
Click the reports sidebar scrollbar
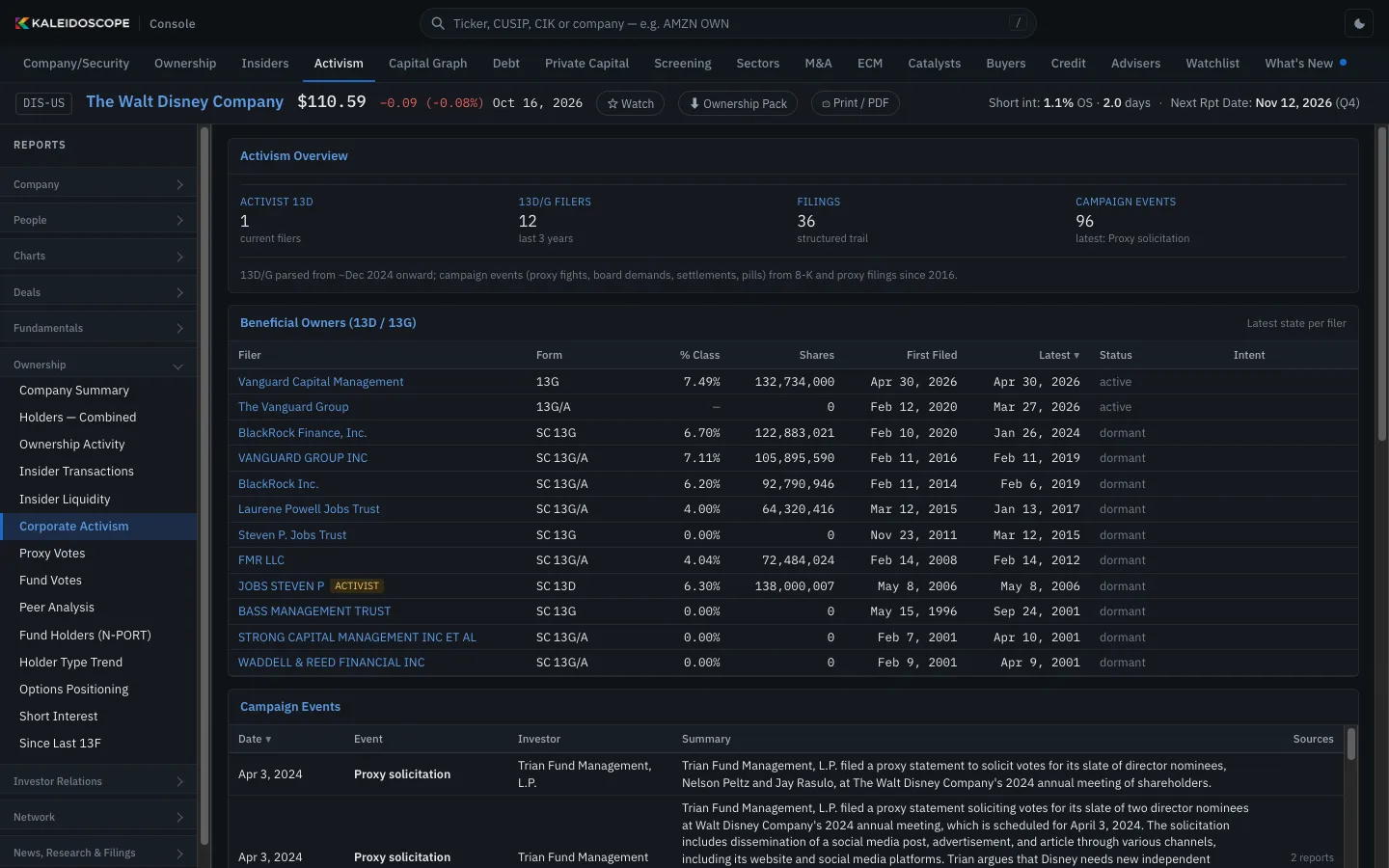pyautogui.click(x=204, y=486)
